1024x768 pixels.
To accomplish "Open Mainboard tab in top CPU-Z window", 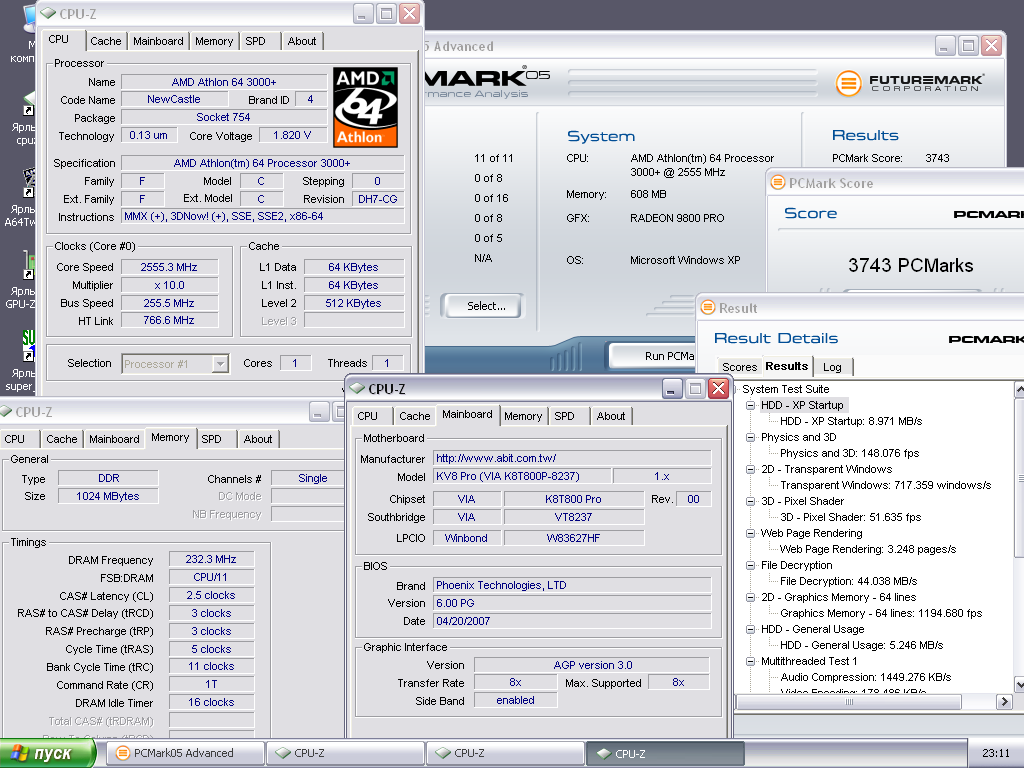I will point(158,41).
